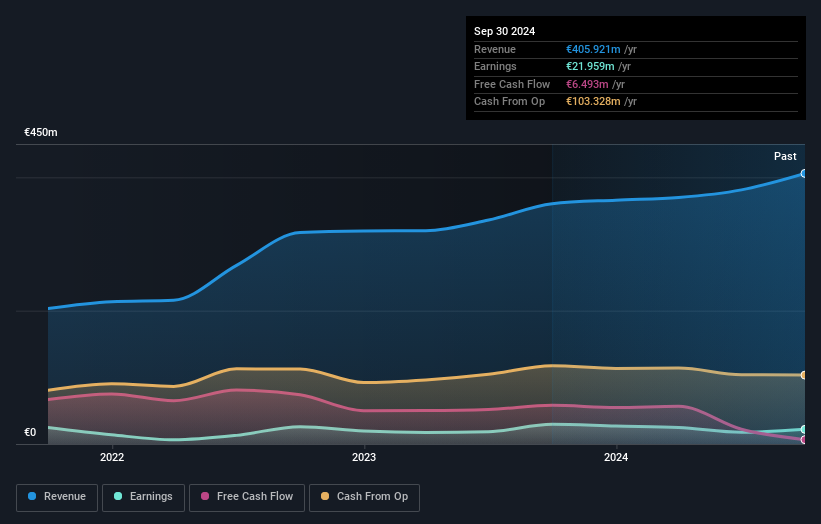This screenshot has width=821, height=524.
Task: Click the Sep 30 2024 tooltip date
Action: 504,31
